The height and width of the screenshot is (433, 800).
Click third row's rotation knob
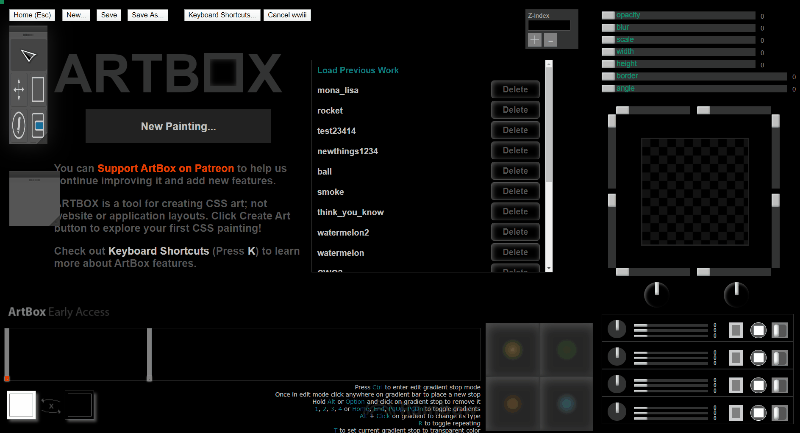tap(617, 384)
